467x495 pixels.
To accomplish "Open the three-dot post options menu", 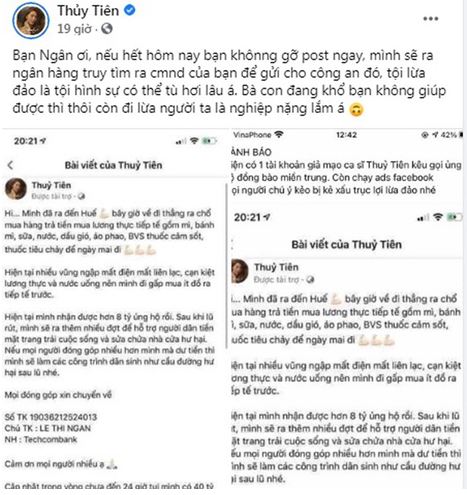I will click(x=430, y=19).
